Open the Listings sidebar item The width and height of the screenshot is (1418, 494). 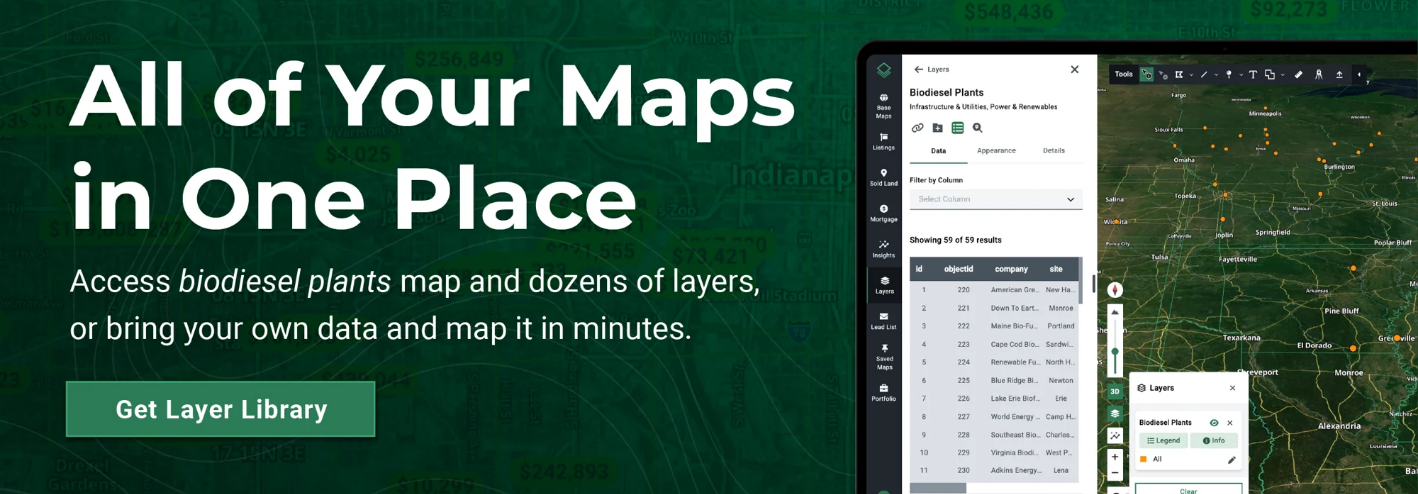883,141
